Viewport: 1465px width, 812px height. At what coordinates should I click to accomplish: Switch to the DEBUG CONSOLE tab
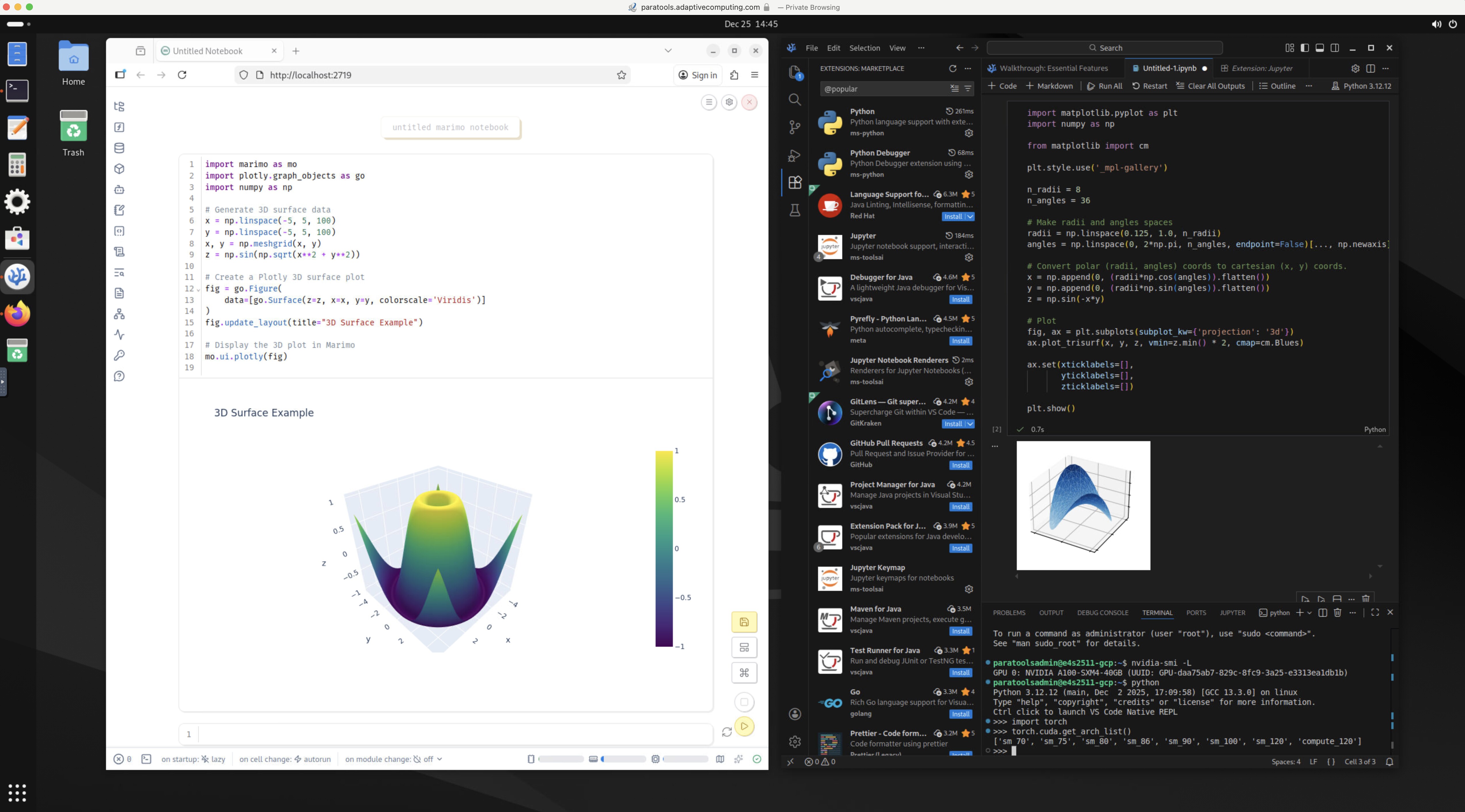1102,612
